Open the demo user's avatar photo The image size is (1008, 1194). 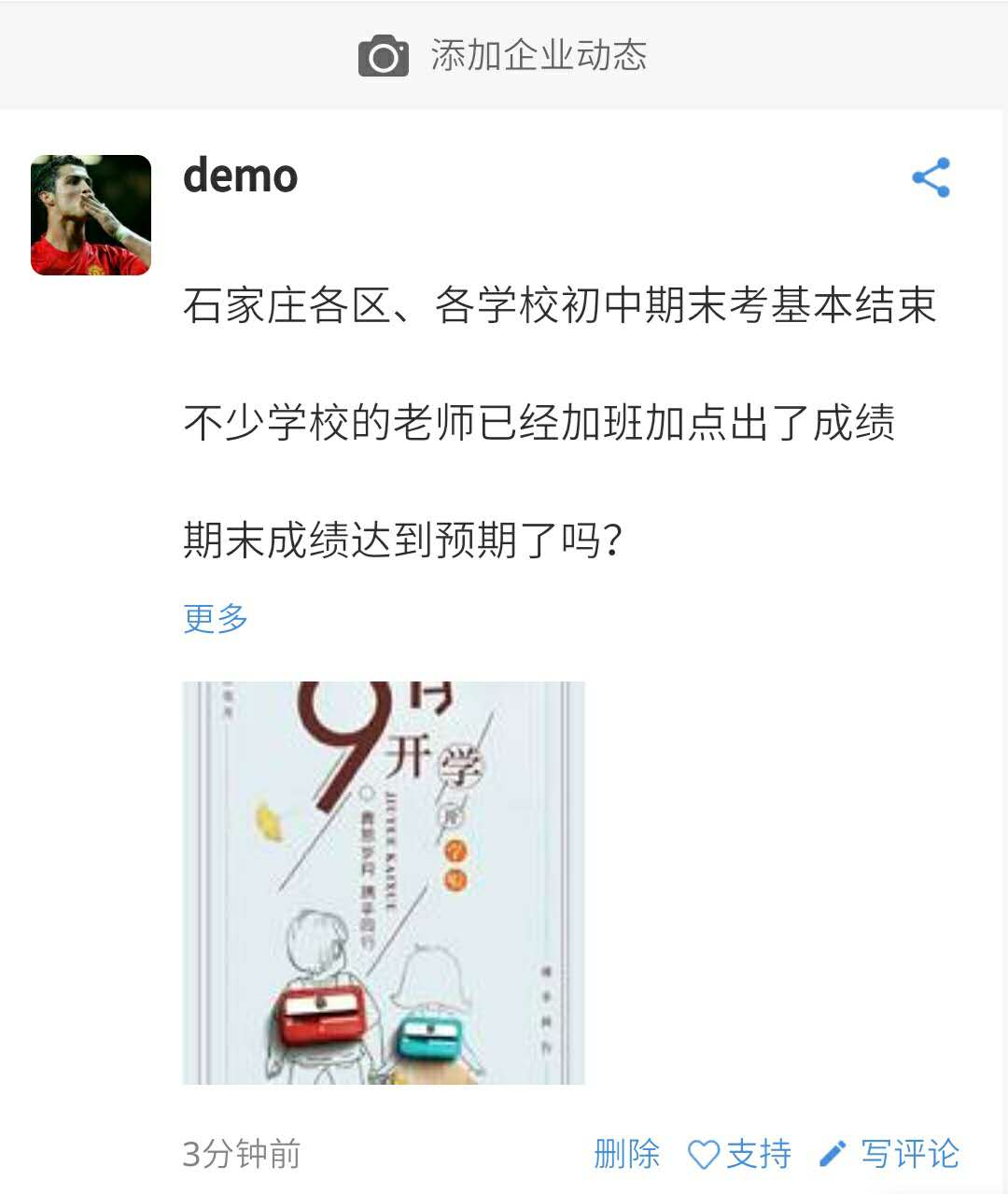pos(91,215)
